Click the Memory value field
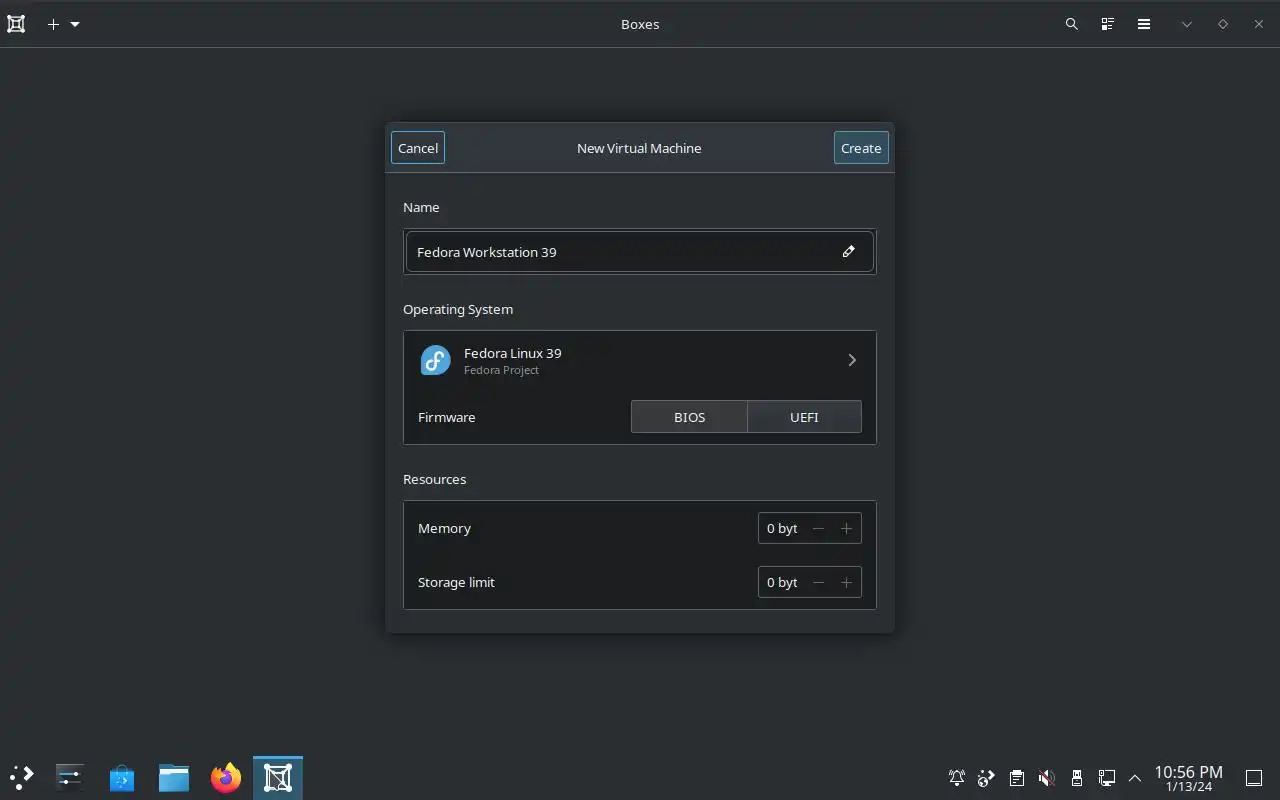Screen dimensions: 1280x800 click(x=783, y=528)
